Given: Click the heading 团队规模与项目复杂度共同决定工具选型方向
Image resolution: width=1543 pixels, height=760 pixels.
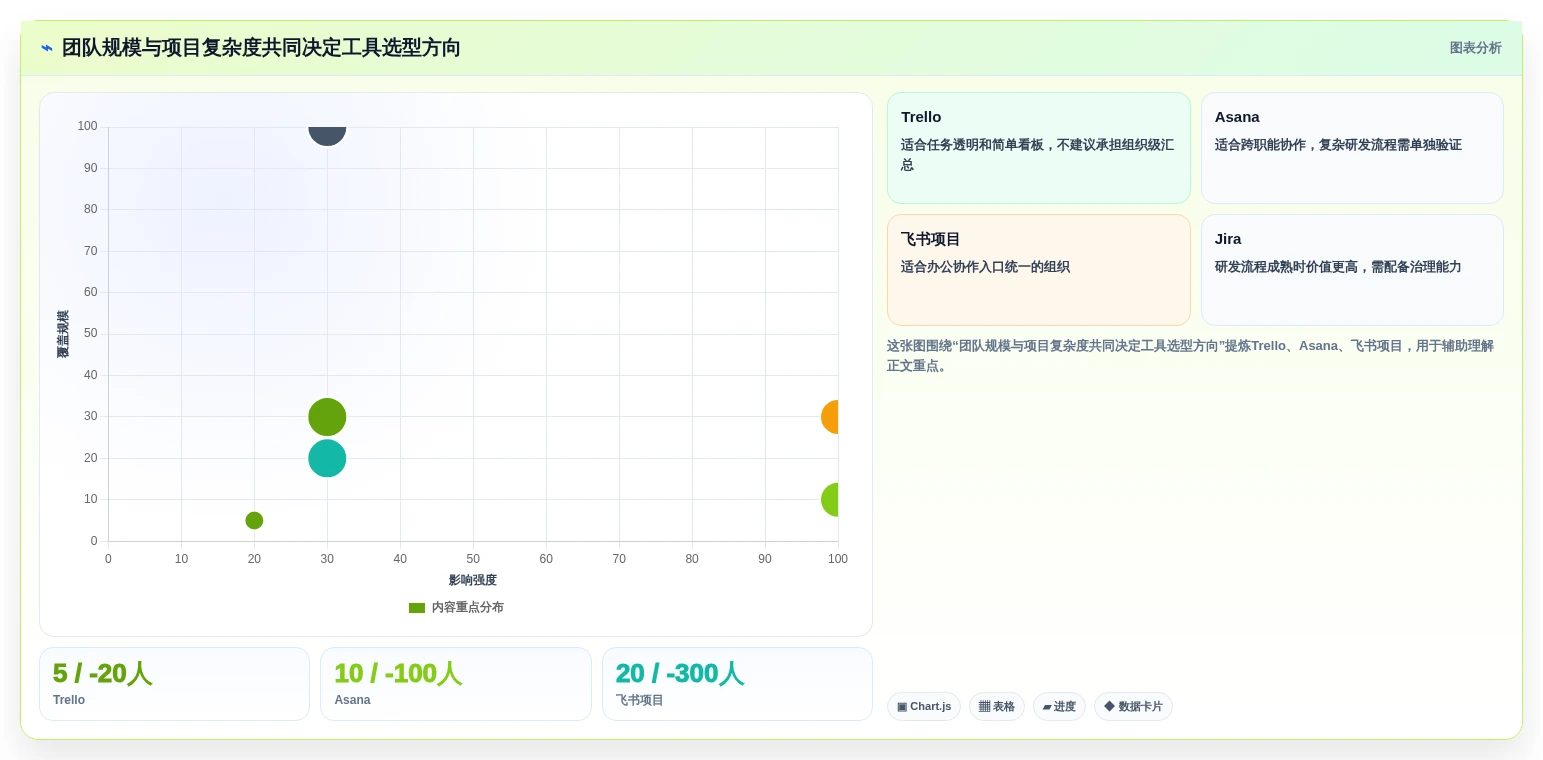Looking at the screenshot, I should coord(261,48).
